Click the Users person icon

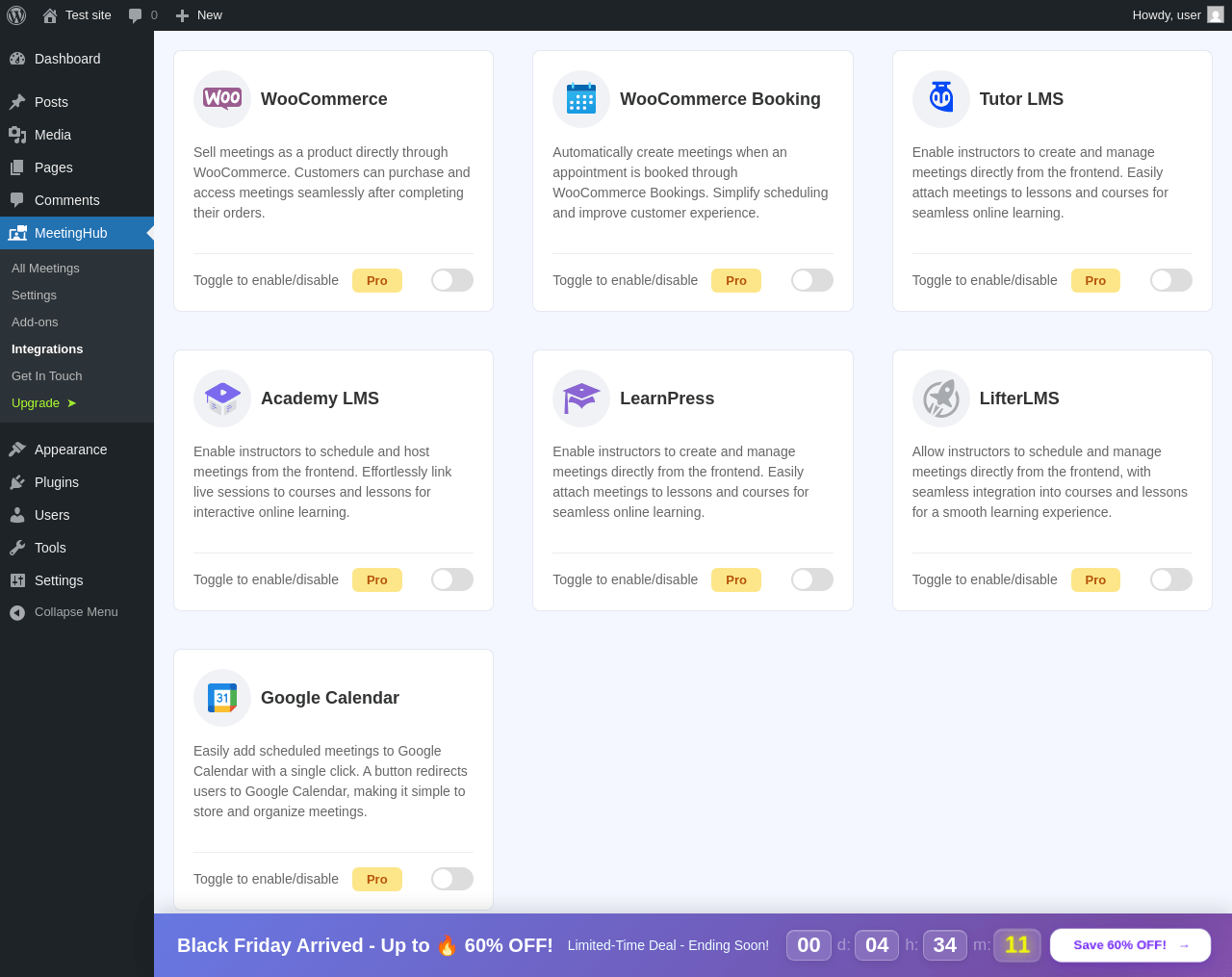(x=17, y=515)
